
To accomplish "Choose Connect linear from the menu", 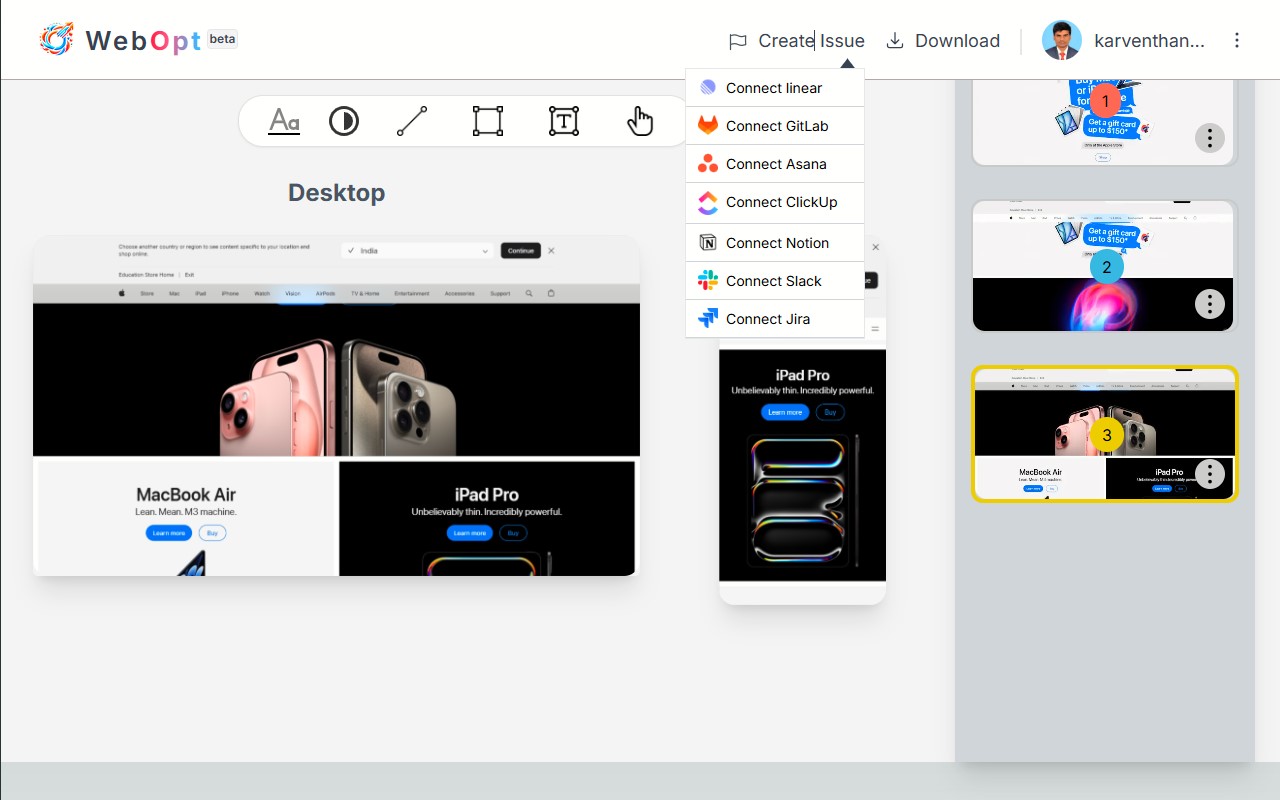I will [x=775, y=88].
